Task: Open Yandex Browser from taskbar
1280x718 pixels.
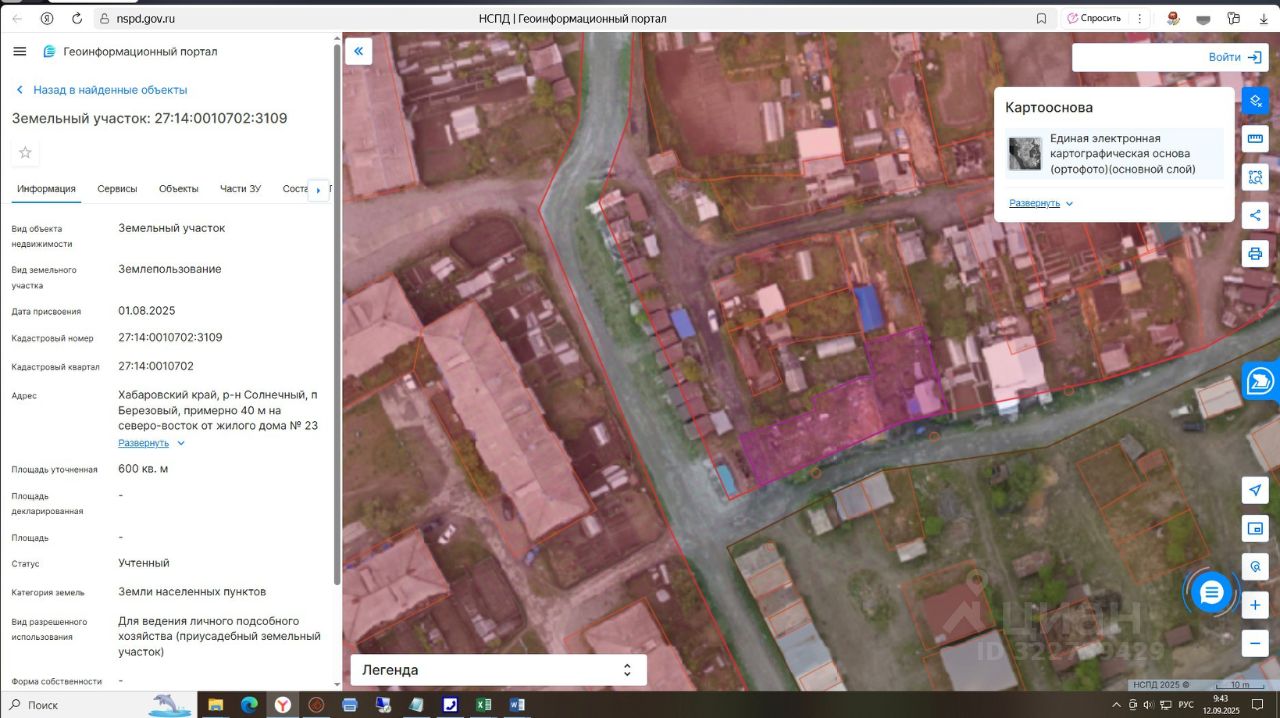Action: [x=283, y=705]
